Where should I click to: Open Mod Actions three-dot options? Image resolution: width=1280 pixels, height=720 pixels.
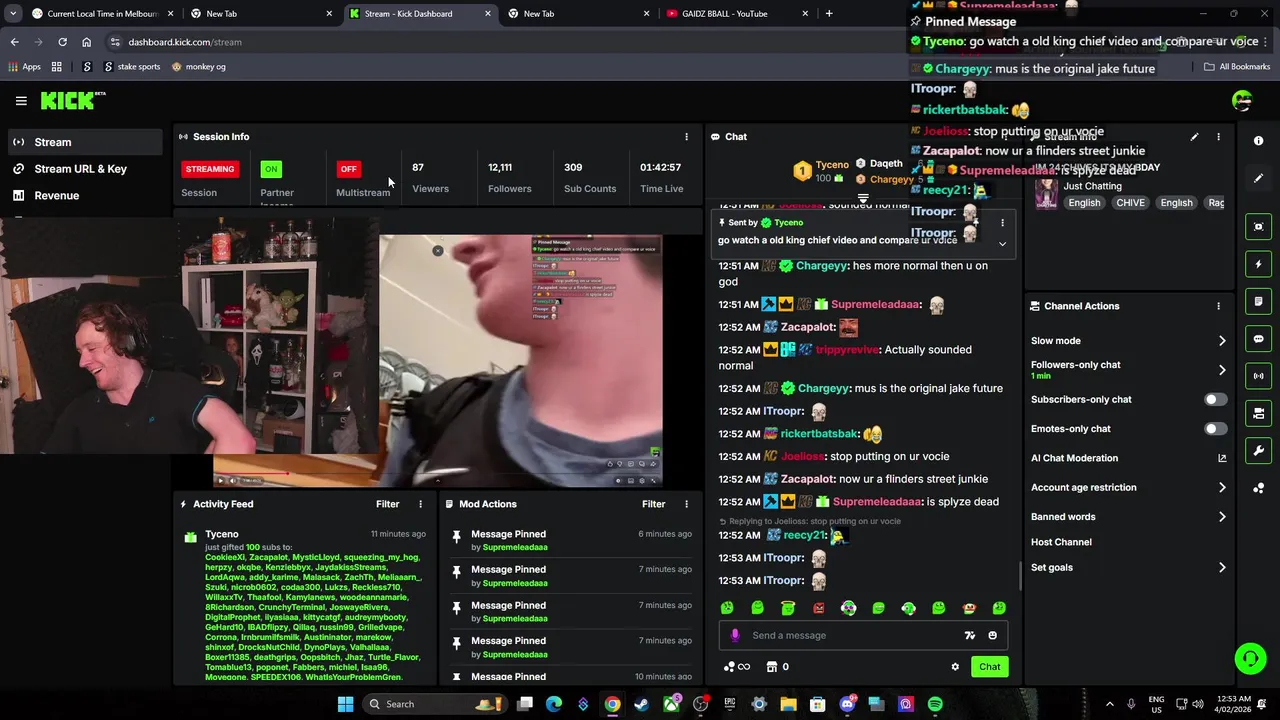coord(686,504)
